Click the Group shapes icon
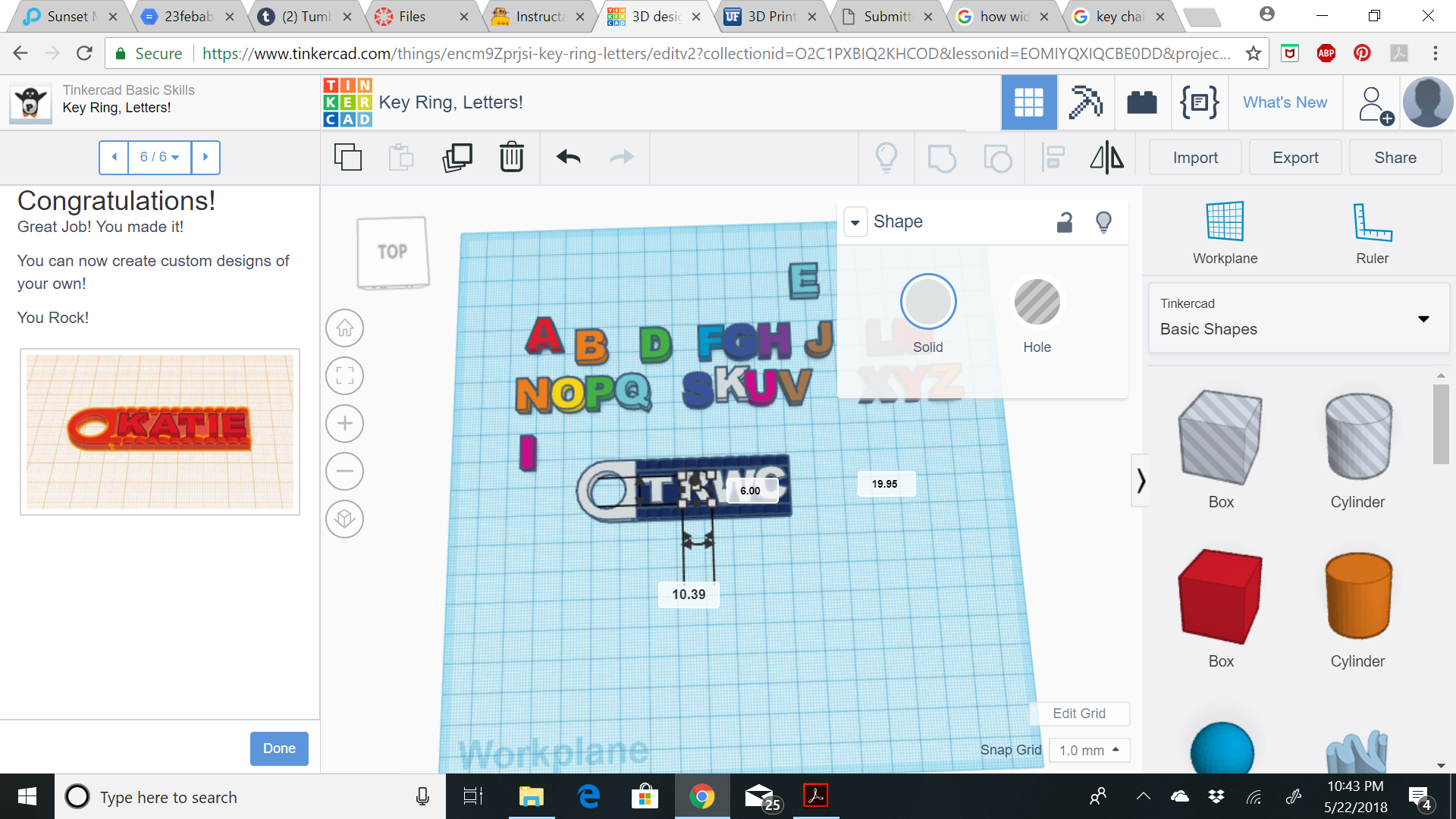Image resolution: width=1456 pixels, height=819 pixels. [x=942, y=158]
